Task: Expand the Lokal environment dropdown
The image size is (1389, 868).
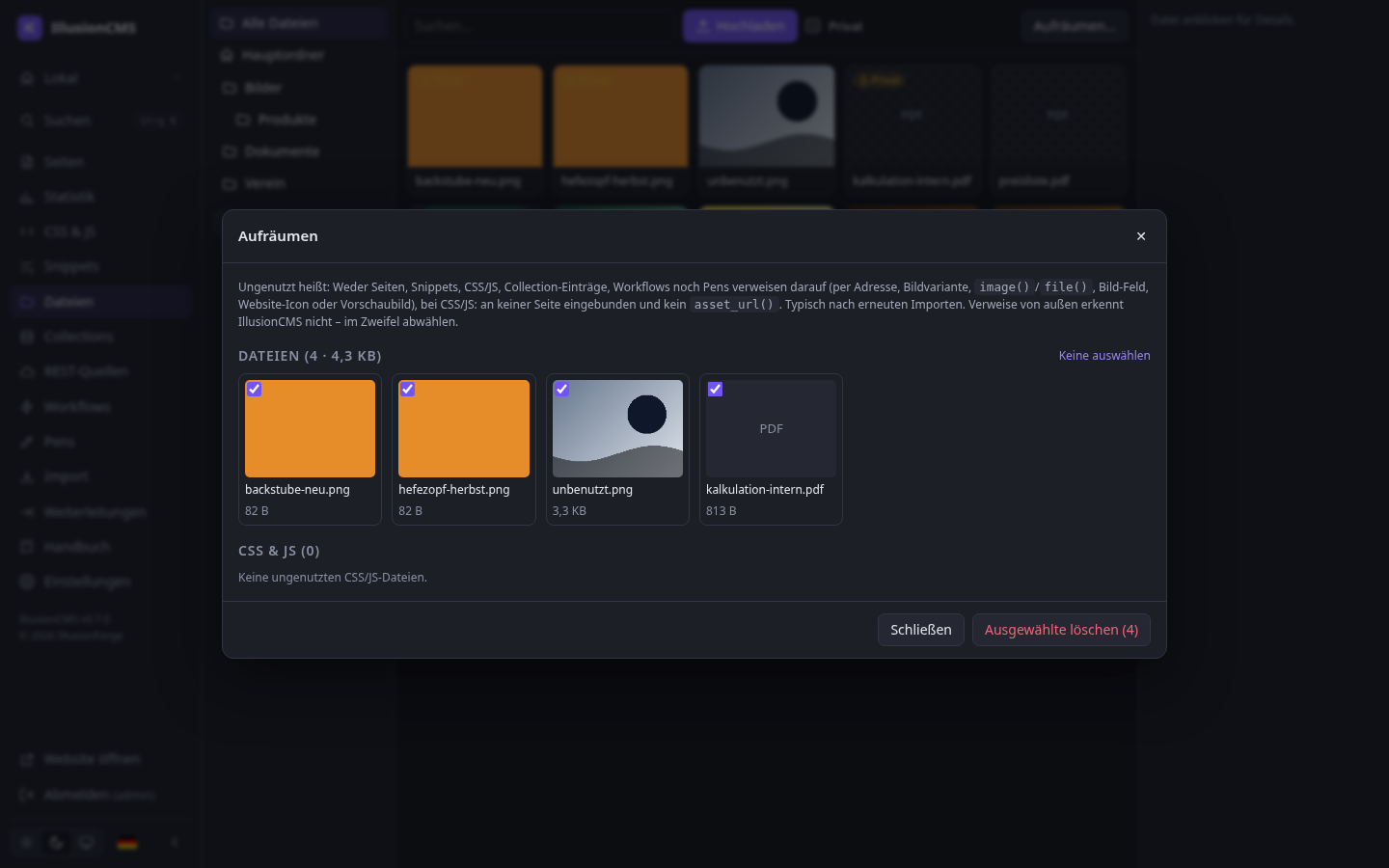Action: (101, 78)
